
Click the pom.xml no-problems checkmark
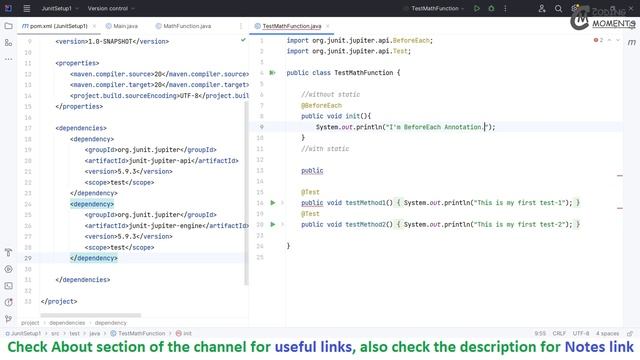pyautogui.click(x=243, y=40)
